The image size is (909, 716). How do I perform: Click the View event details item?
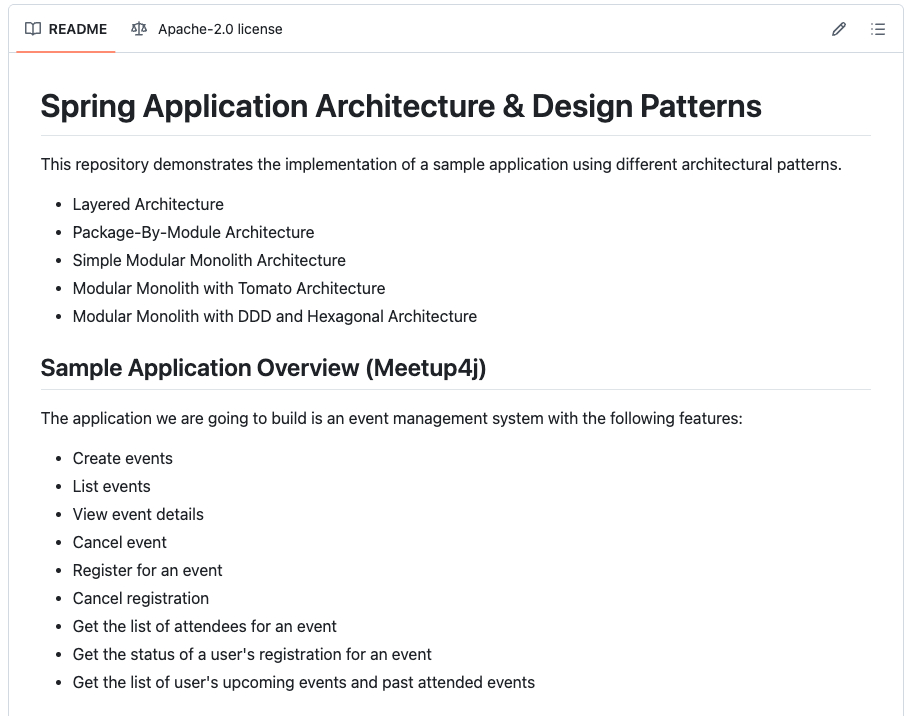click(x=138, y=514)
